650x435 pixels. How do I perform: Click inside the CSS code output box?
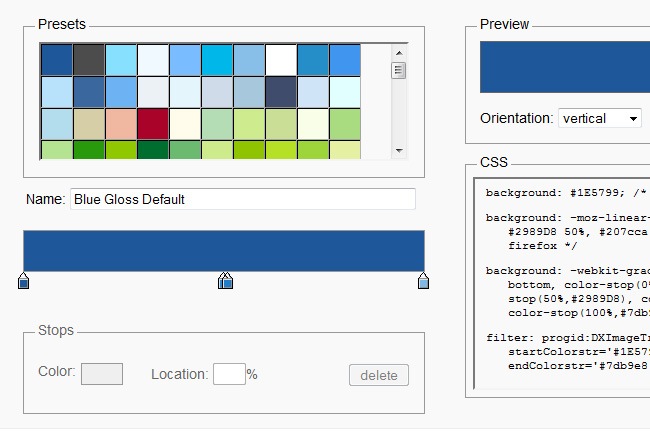560,290
